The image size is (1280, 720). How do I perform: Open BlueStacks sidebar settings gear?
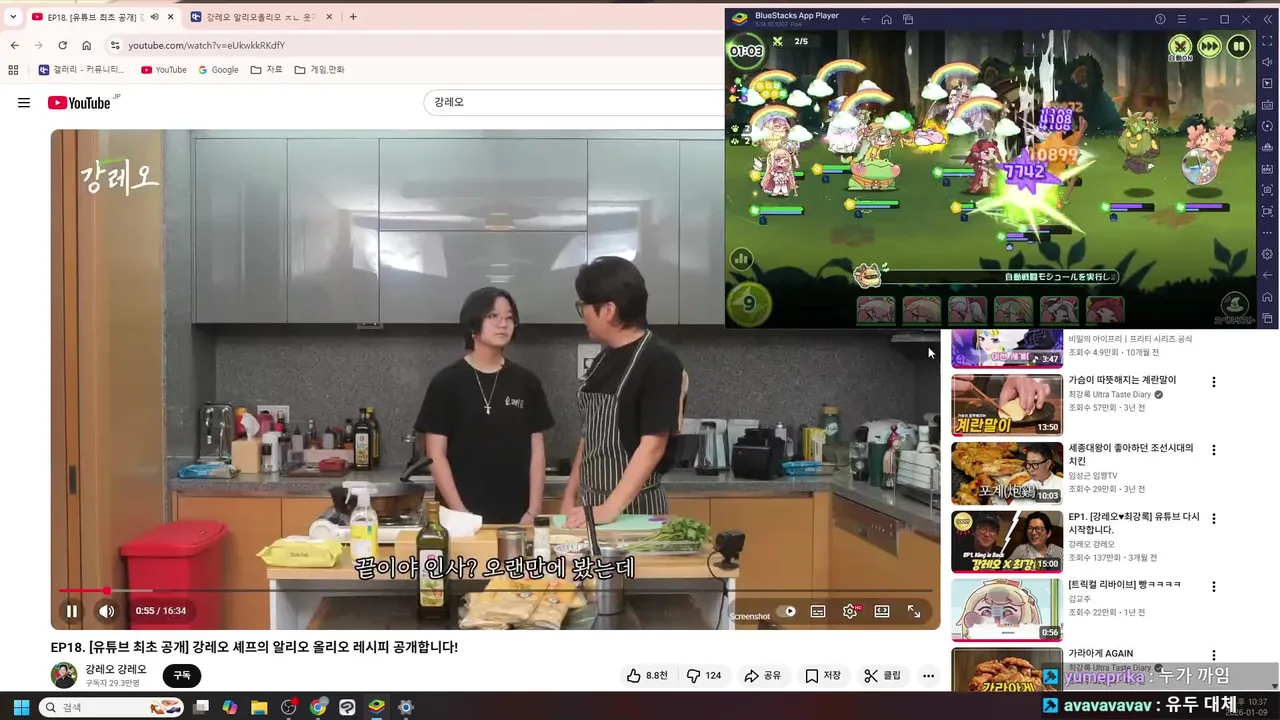tap(1267, 254)
